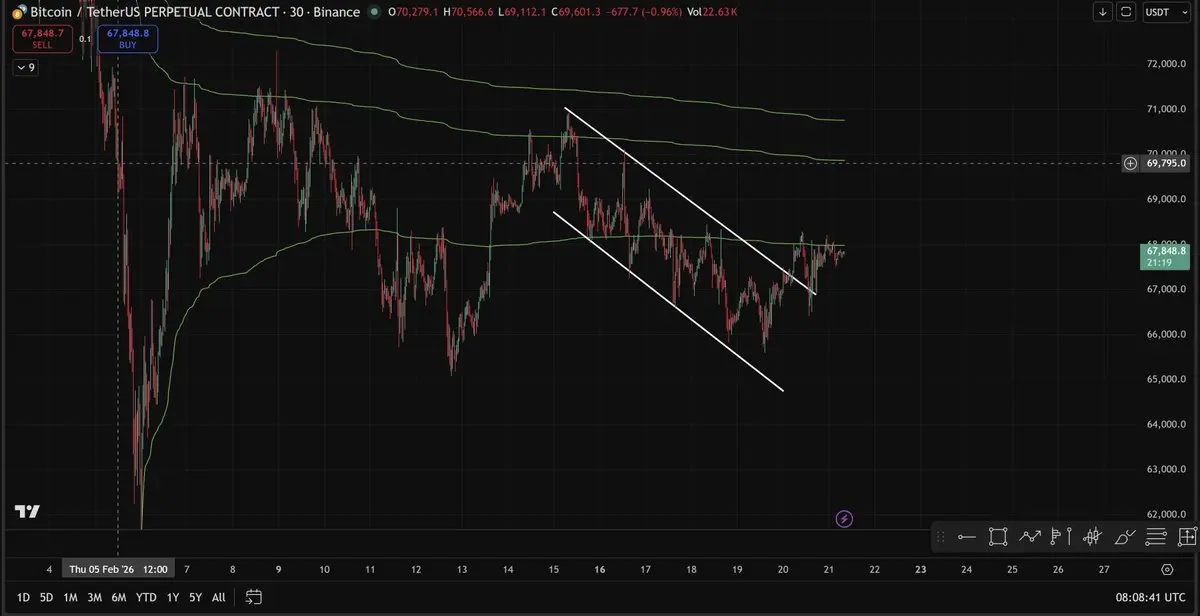Image resolution: width=1200 pixels, height=616 pixels.
Task: Select the rectangle shape drawing tool
Action: [x=998, y=537]
